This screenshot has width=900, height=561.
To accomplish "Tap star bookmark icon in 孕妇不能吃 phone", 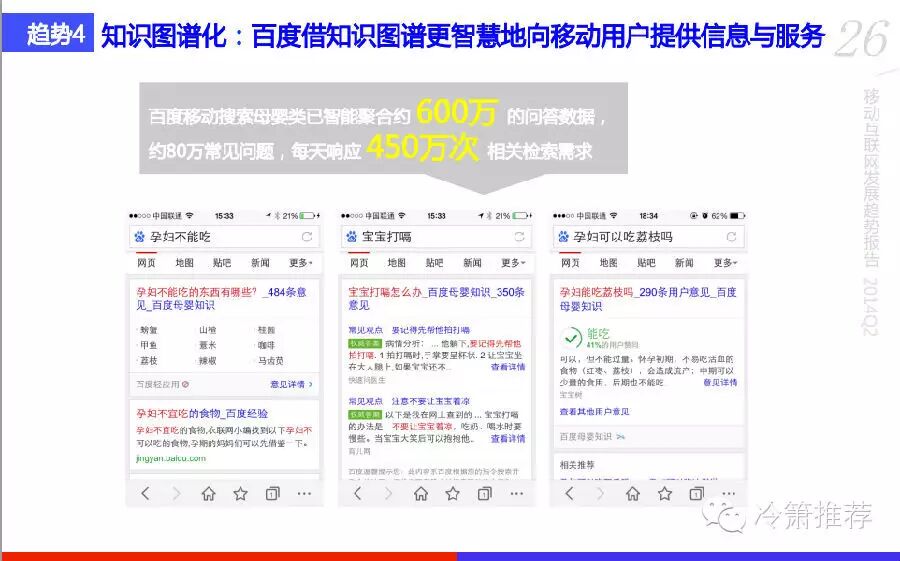I will pos(240,493).
